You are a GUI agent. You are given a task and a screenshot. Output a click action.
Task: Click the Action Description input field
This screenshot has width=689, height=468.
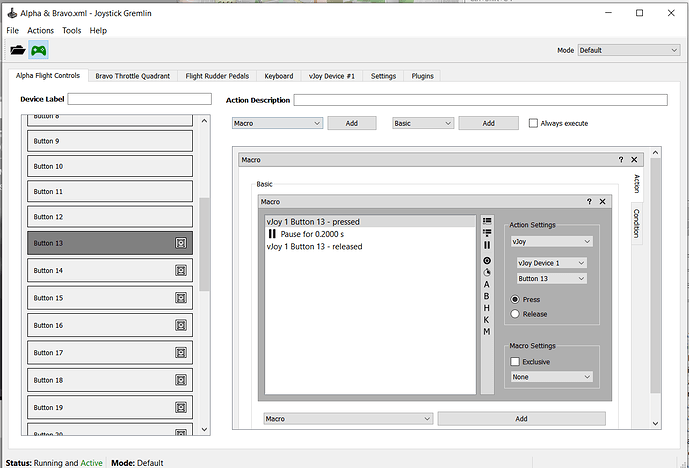coord(481,100)
